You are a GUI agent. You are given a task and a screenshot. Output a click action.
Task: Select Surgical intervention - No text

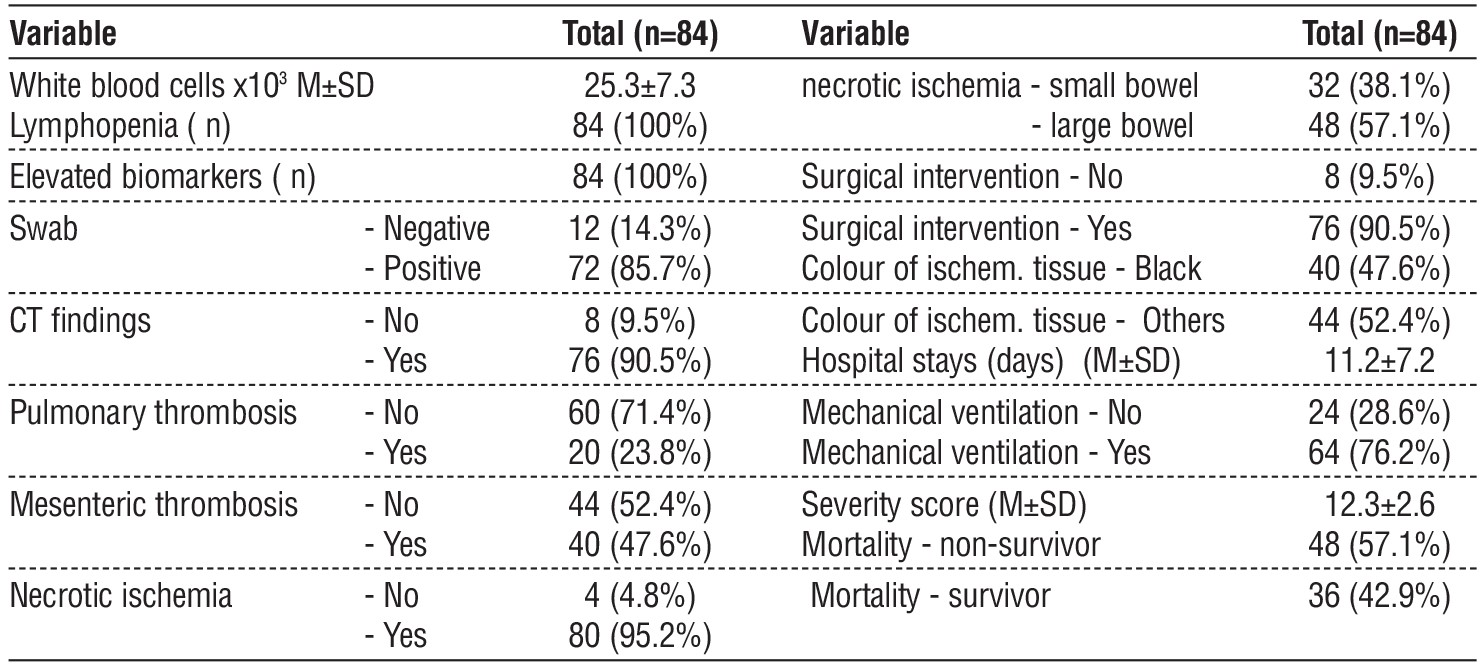[962, 178]
